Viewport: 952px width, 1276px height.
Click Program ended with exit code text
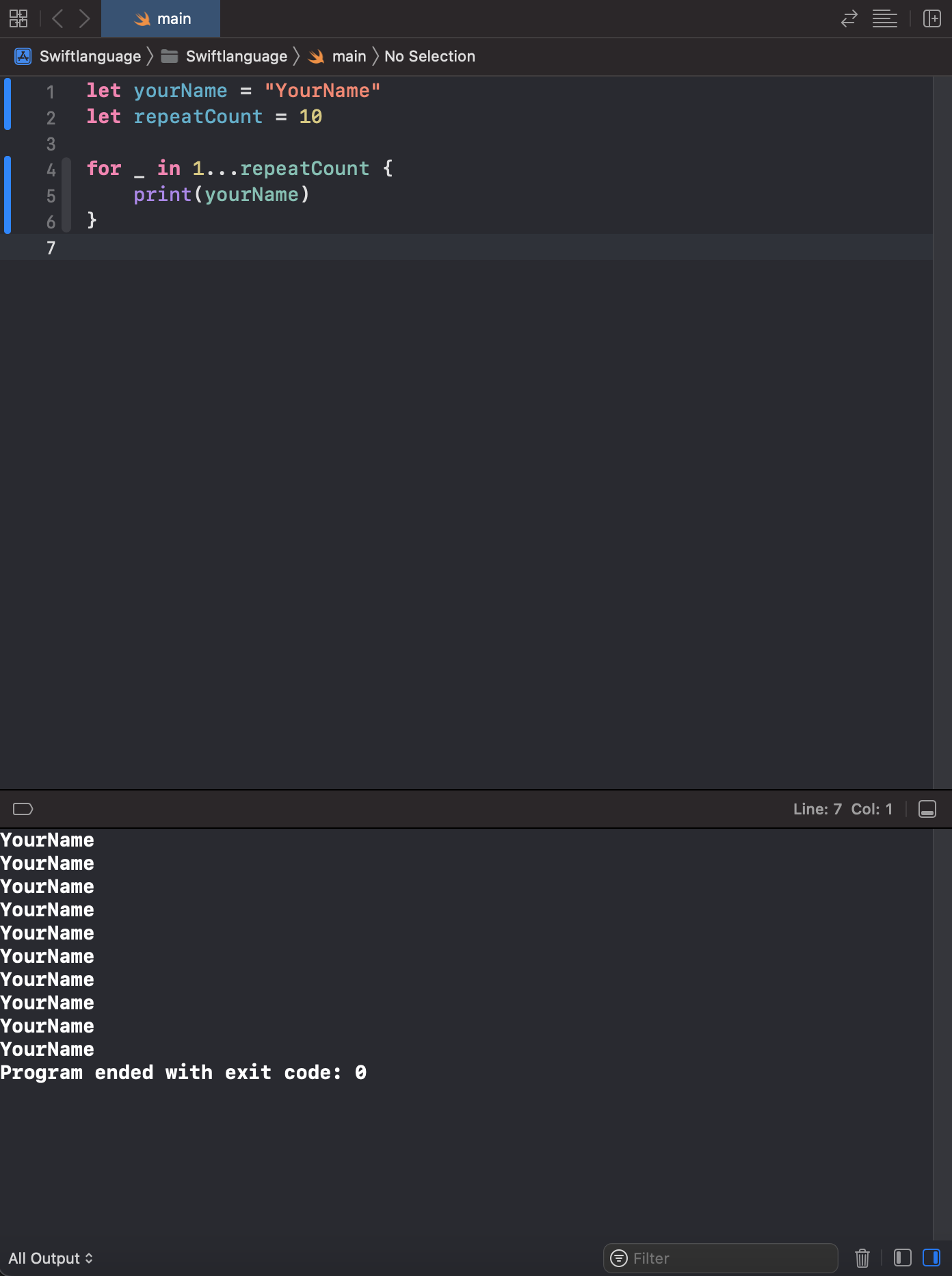[x=183, y=1072]
